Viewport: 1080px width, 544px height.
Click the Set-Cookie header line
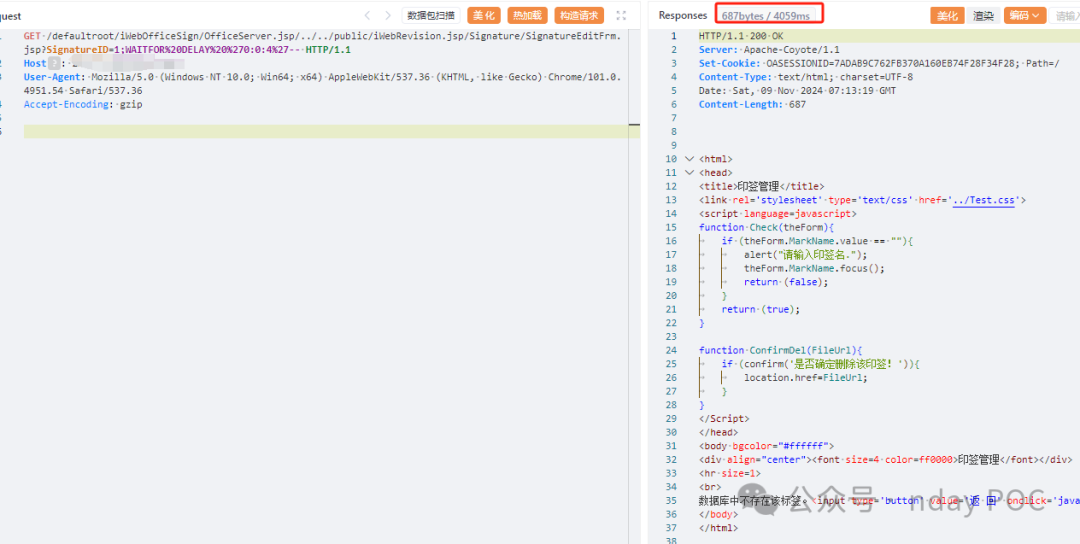(879, 63)
